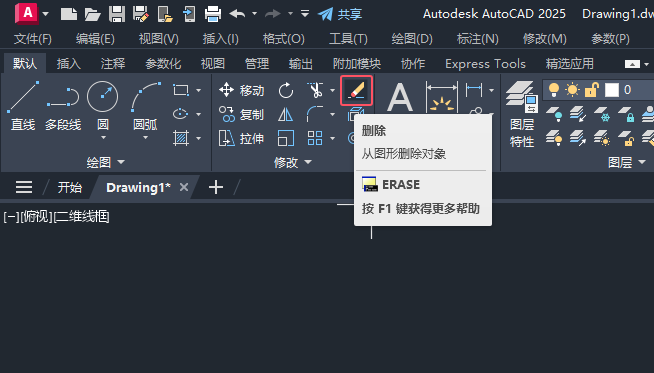Click the Layer Lock teal padlock icon
654x373 pixels.
(626, 114)
